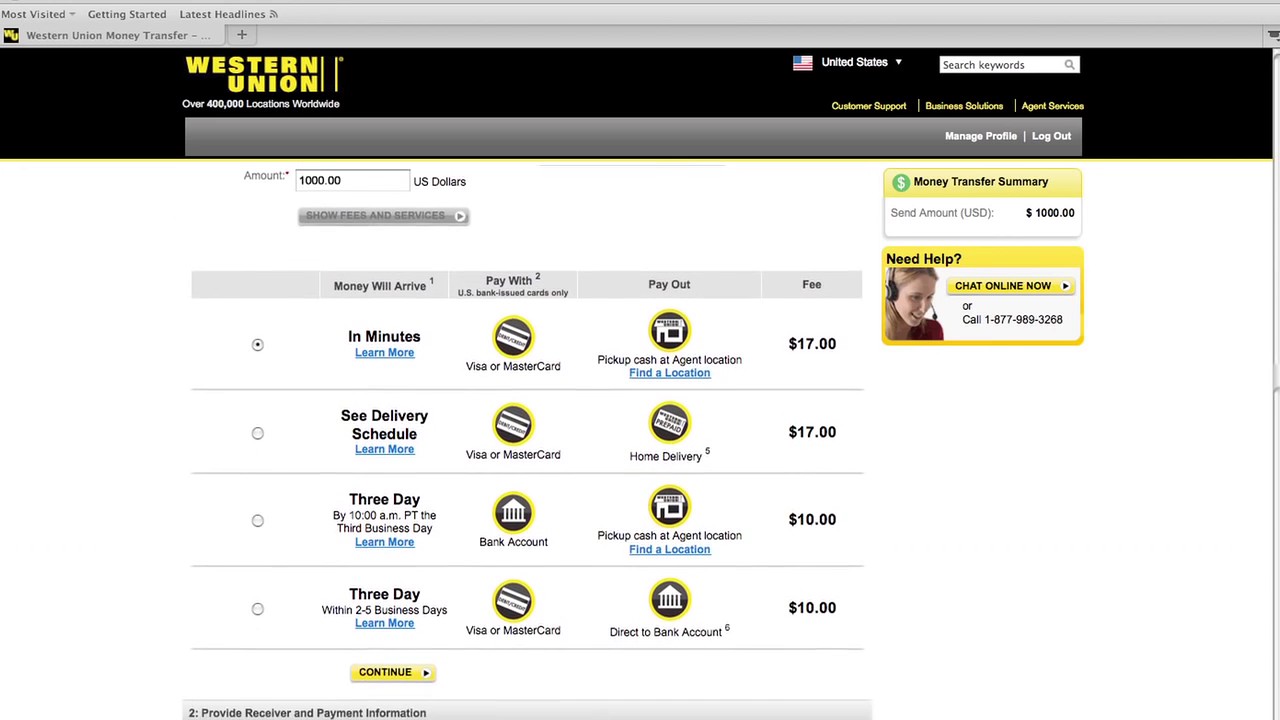
Task: Click the United States flag icon
Action: pyautogui.click(x=802, y=62)
